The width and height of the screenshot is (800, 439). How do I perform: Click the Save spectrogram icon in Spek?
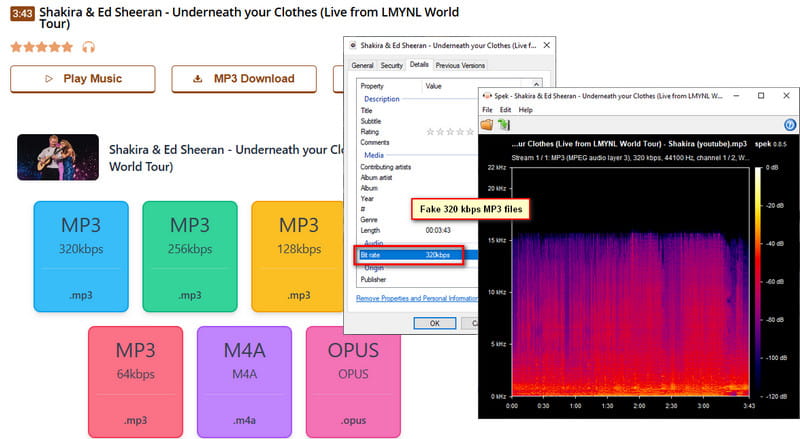point(504,125)
